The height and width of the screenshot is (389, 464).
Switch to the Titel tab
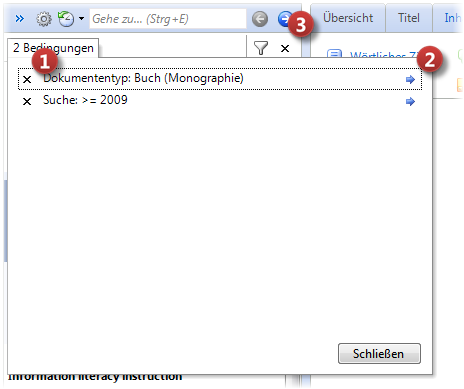tap(409, 18)
